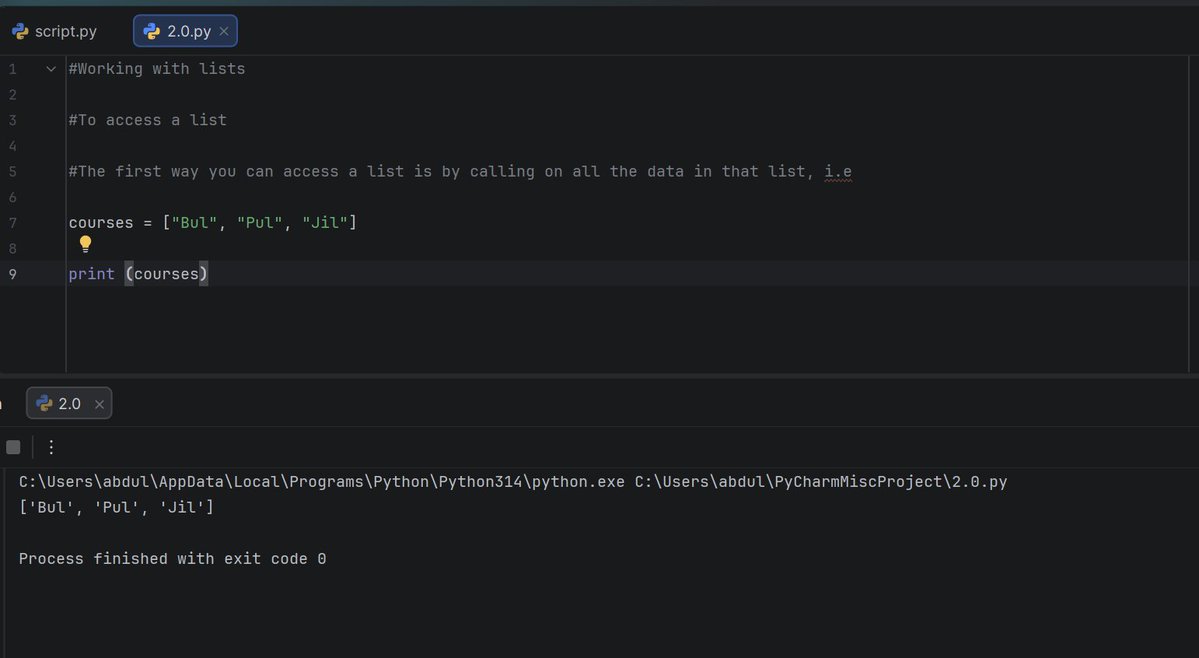The width and height of the screenshot is (1199, 658).
Task: Click the '#To access a list' comment
Action: tap(148, 120)
